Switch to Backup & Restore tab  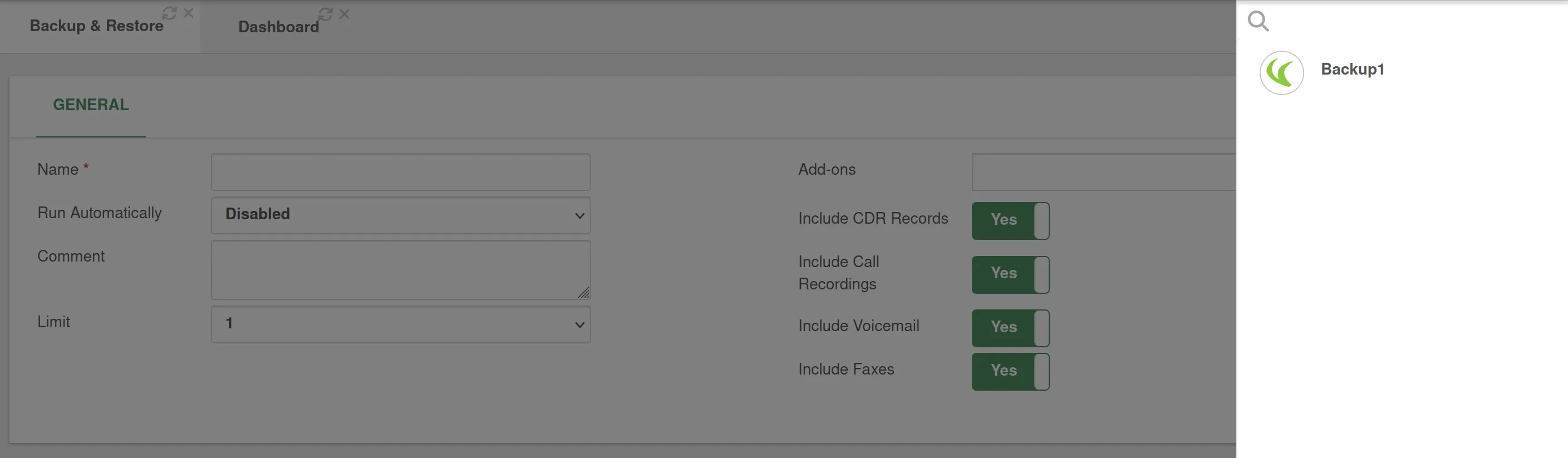click(x=96, y=26)
